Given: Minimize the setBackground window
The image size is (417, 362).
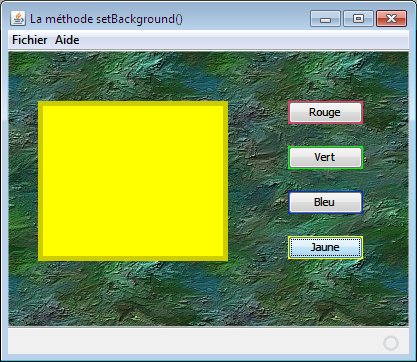Looking at the screenshot, I should pos(325,19).
